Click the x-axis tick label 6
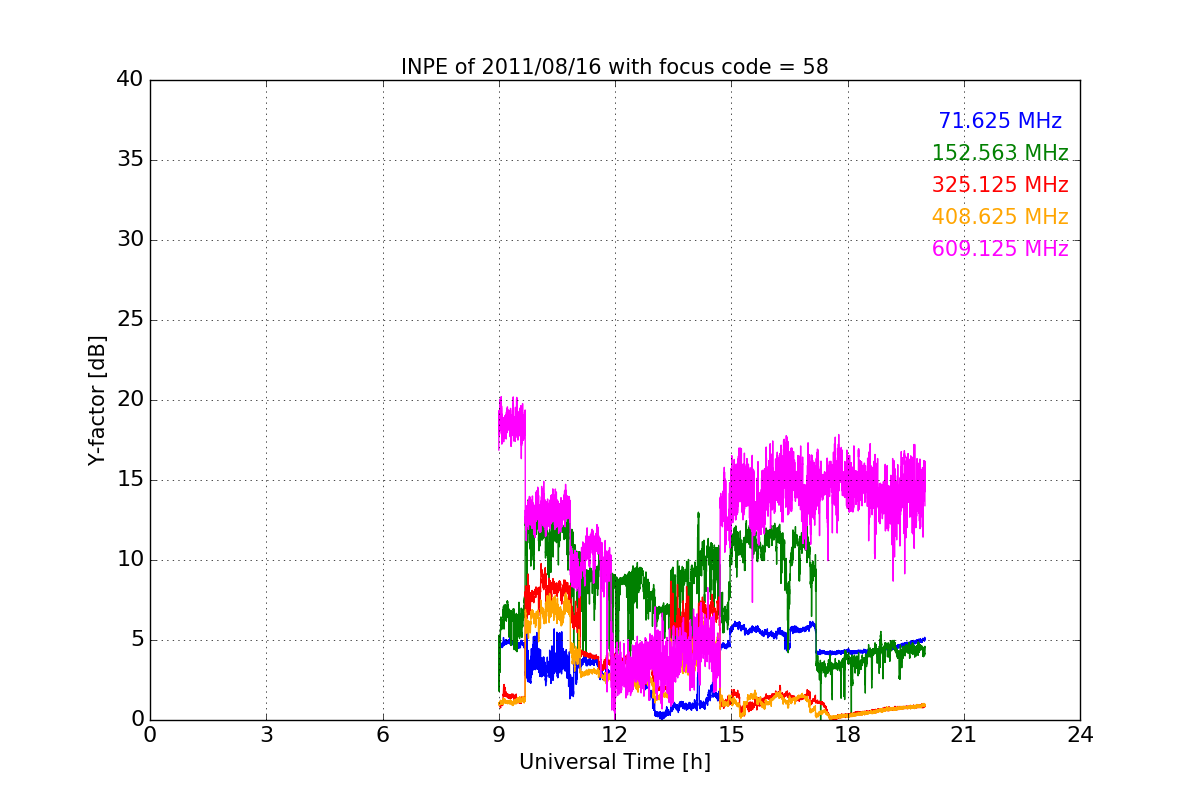Viewport: 1200px width, 800px height. pyautogui.click(x=382, y=735)
